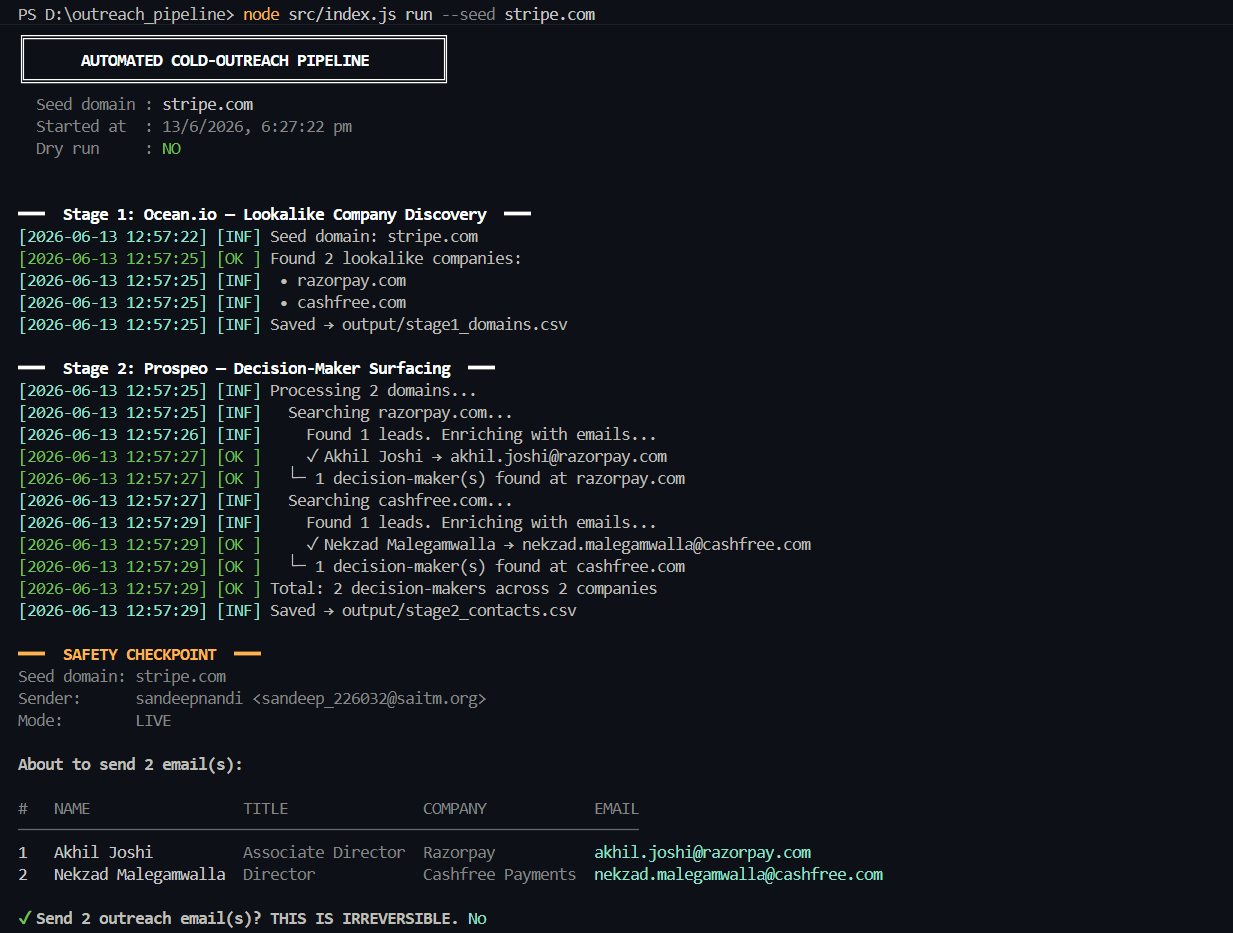Click the Dry run value 'NO'
The image size is (1233, 933).
tap(171, 148)
